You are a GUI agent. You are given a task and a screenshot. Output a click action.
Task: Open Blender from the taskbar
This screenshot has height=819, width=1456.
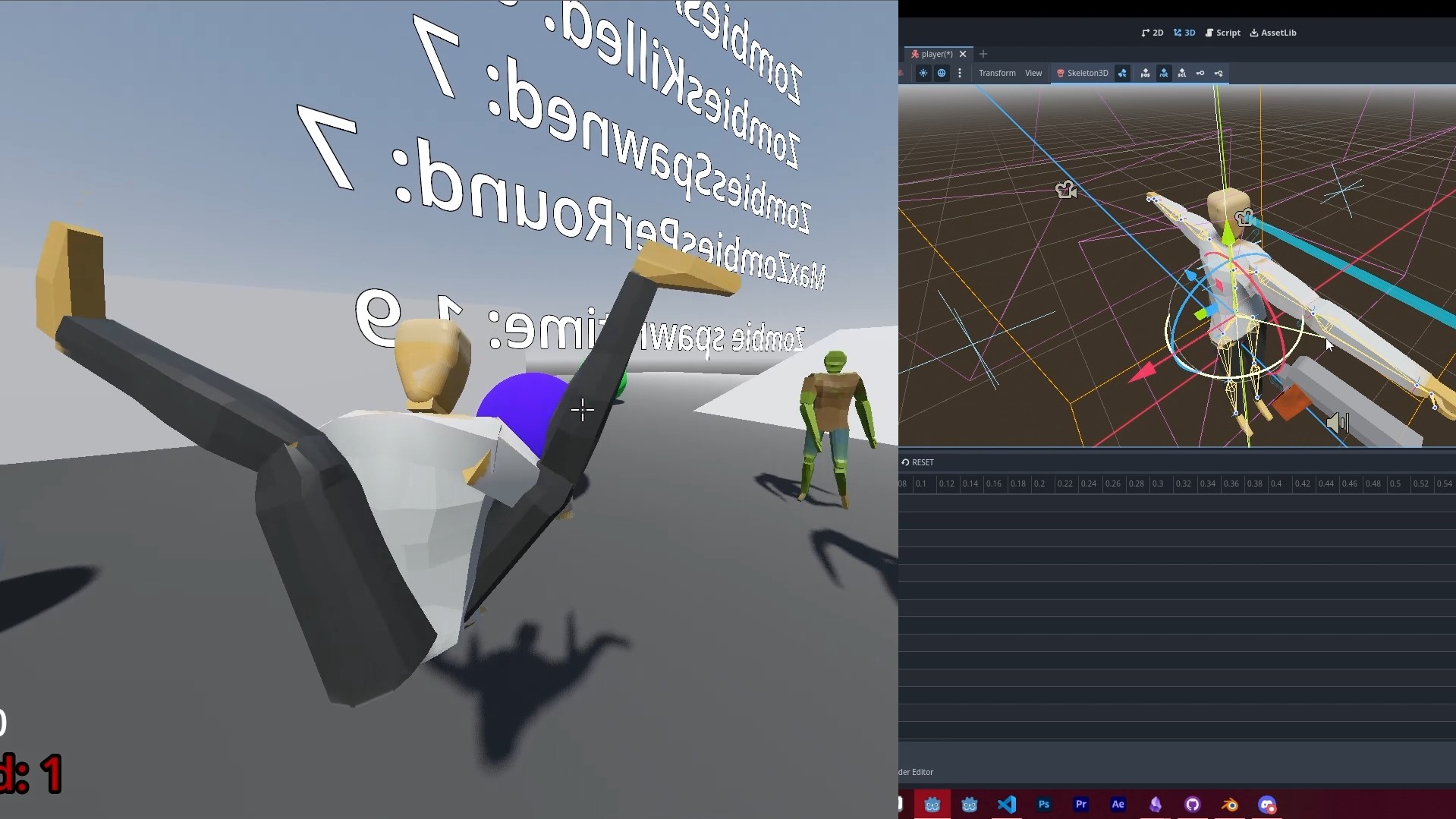click(1230, 805)
